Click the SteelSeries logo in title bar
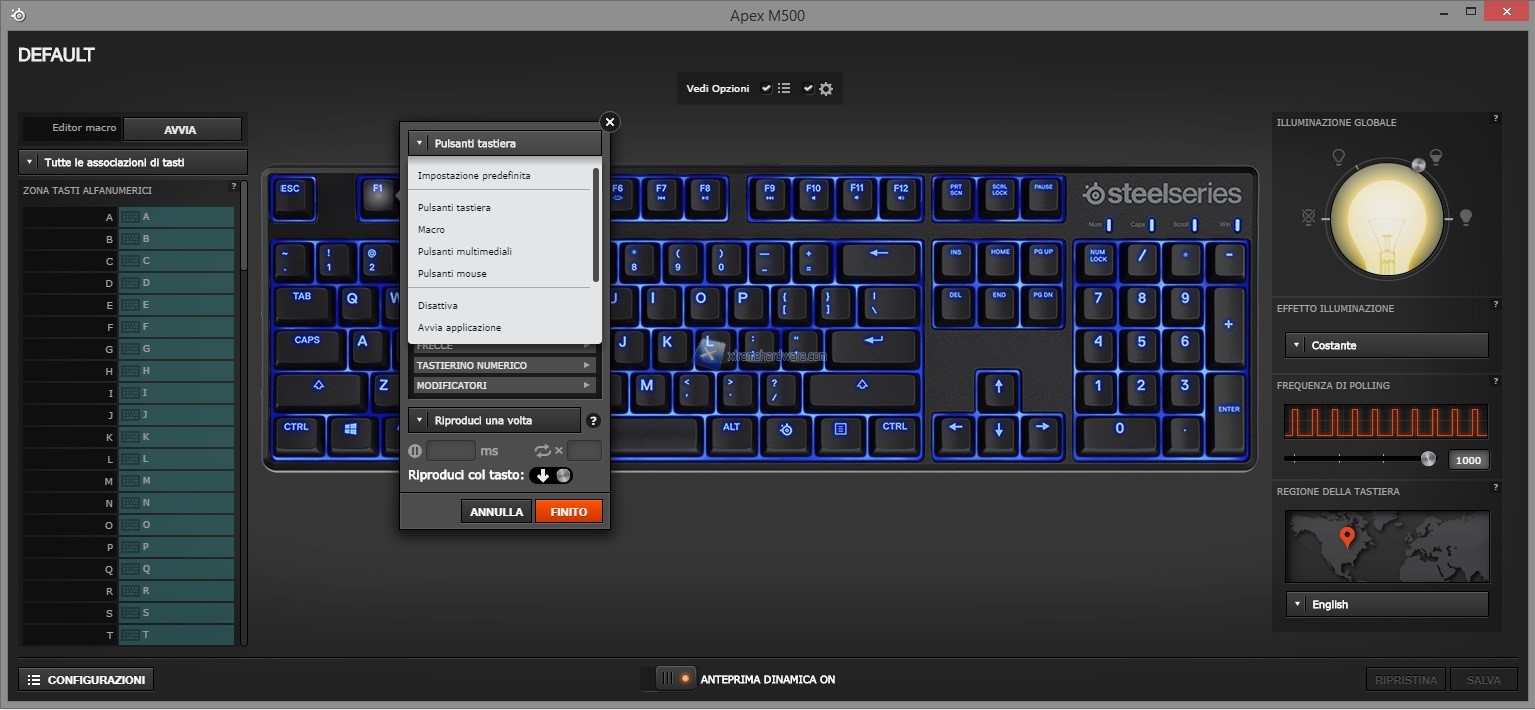 pos(18,15)
